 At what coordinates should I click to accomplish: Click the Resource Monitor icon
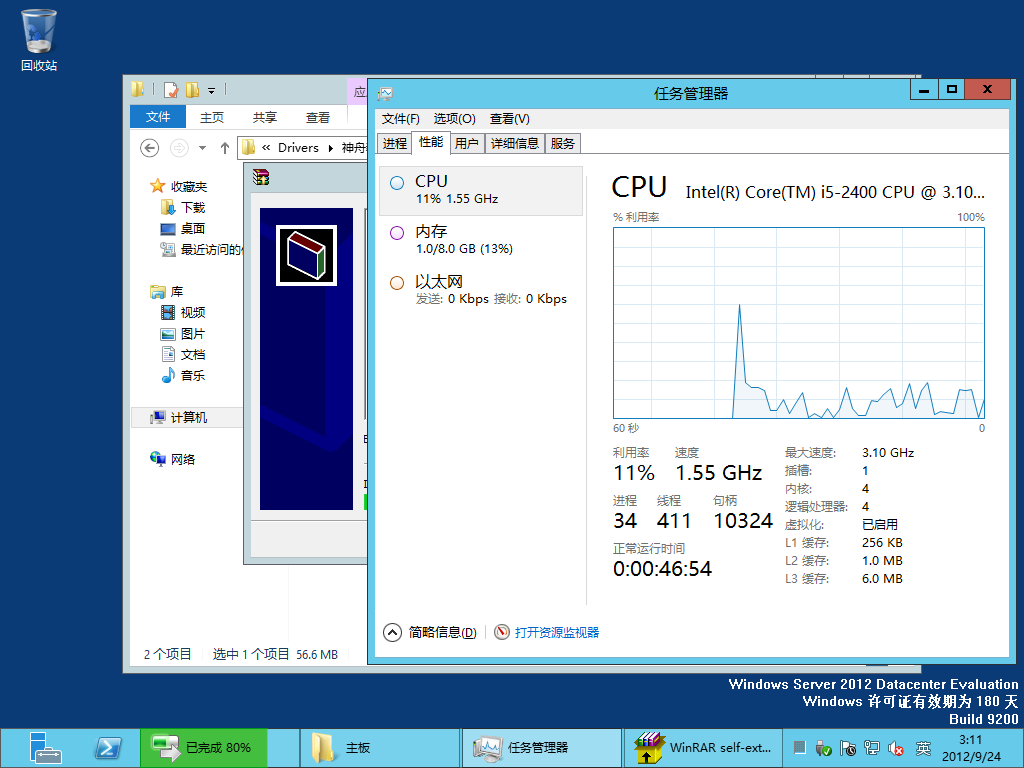tap(502, 632)
